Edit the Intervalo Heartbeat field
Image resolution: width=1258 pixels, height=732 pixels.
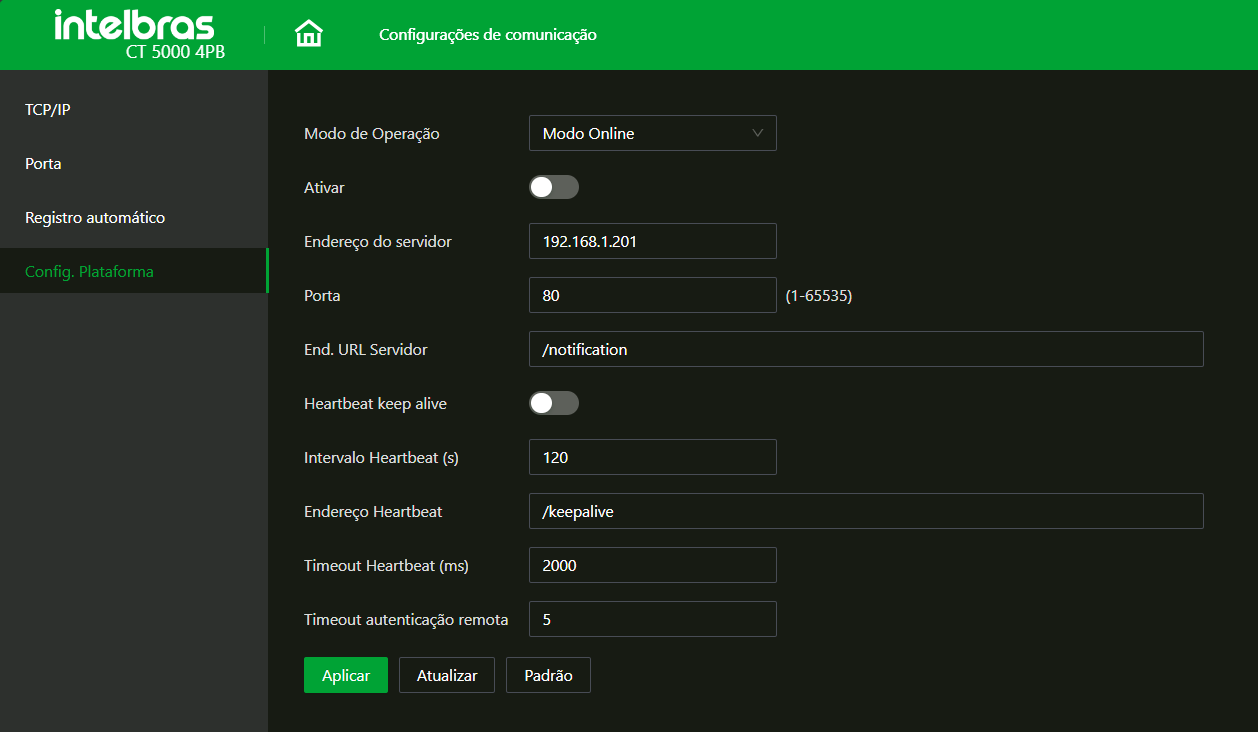[x=652, y=457]
